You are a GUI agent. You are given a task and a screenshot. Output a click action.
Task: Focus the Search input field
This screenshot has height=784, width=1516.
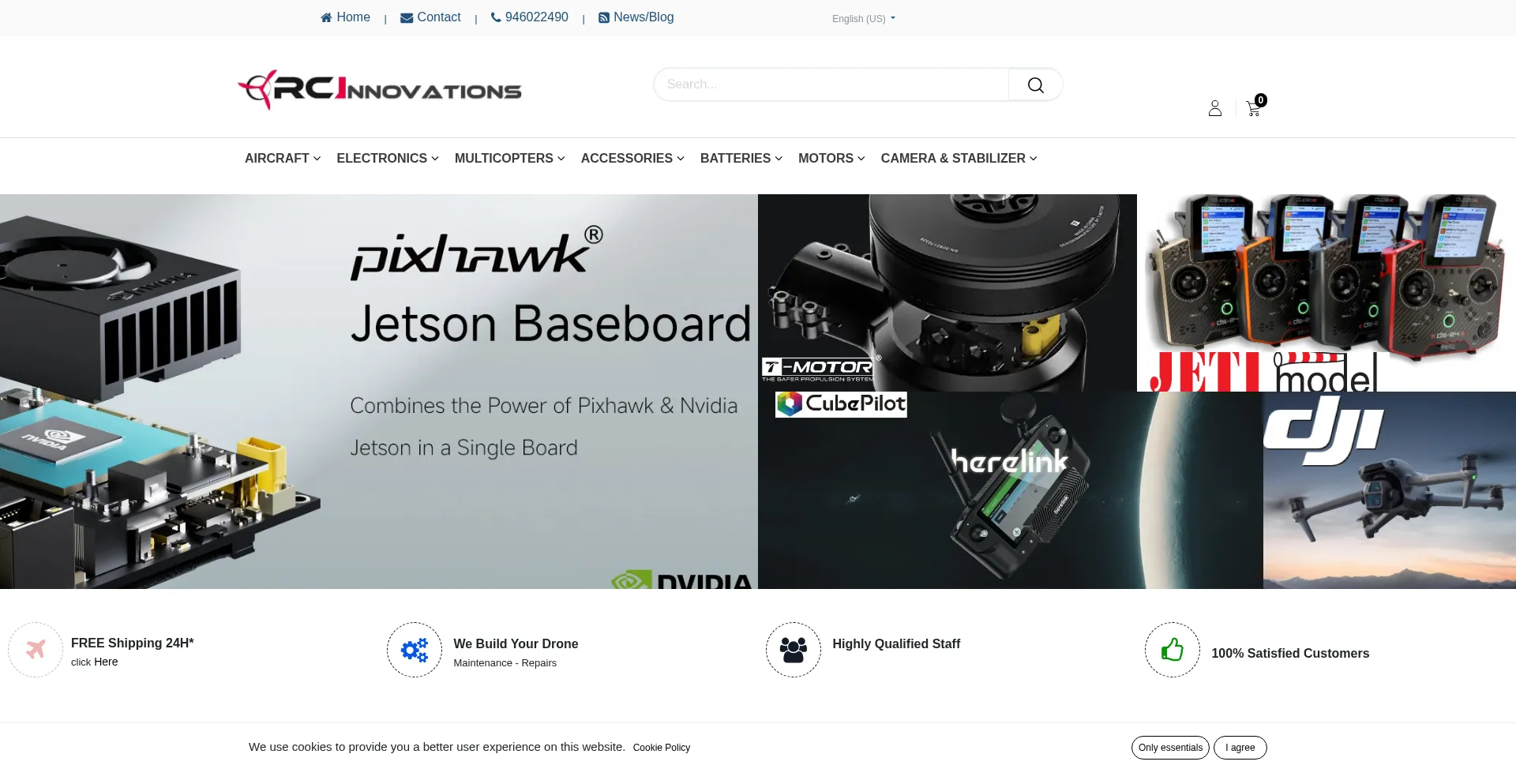pyautogui.click(x=831, y=84)
